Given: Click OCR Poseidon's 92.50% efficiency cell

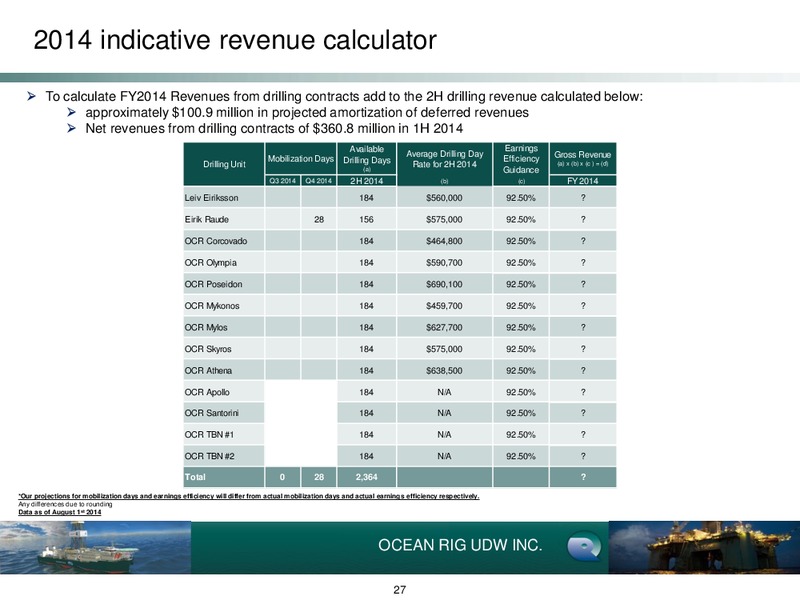Looking at the screenshot, I should (521, 284).
